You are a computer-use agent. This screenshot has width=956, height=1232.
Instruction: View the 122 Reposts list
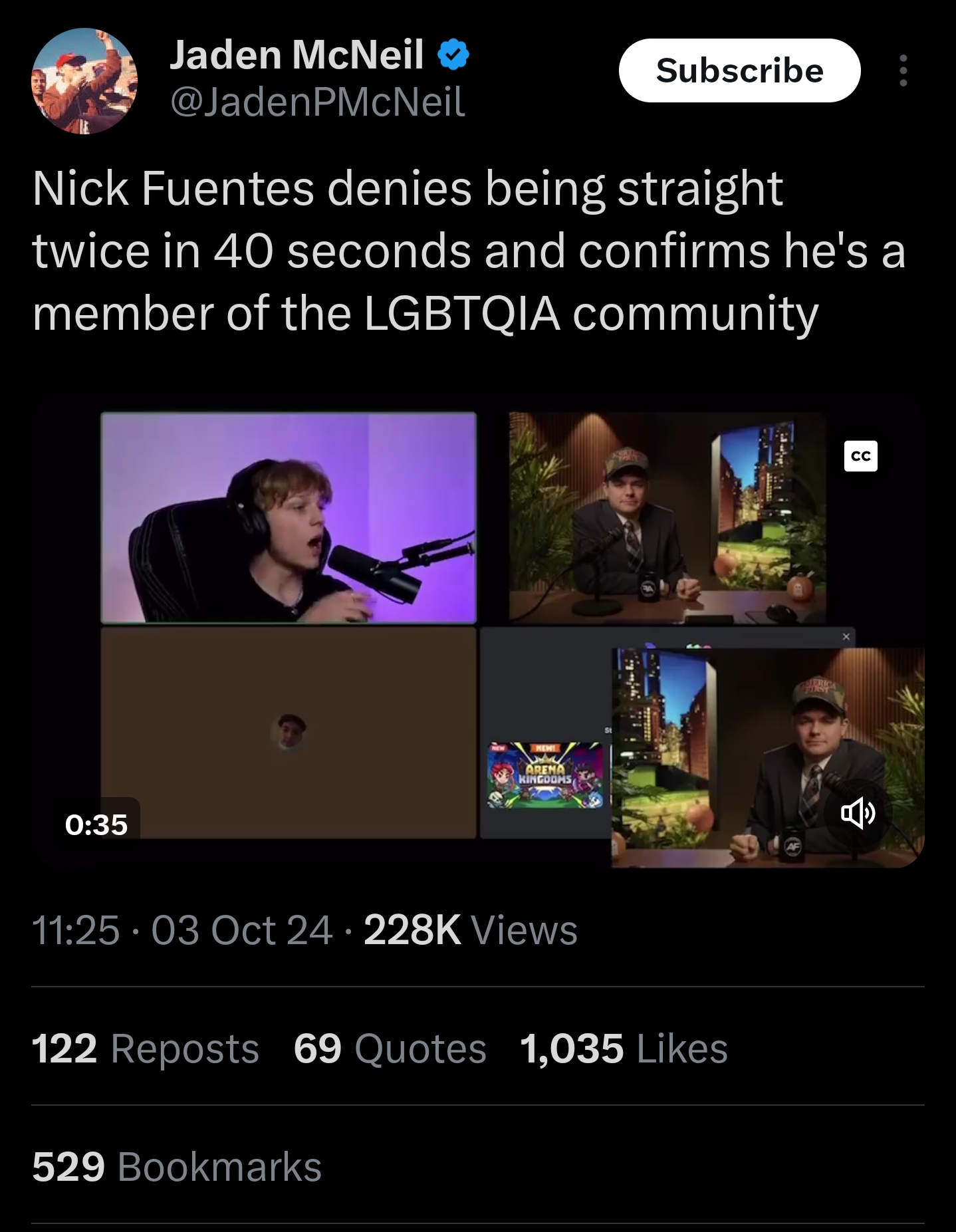146,1048
